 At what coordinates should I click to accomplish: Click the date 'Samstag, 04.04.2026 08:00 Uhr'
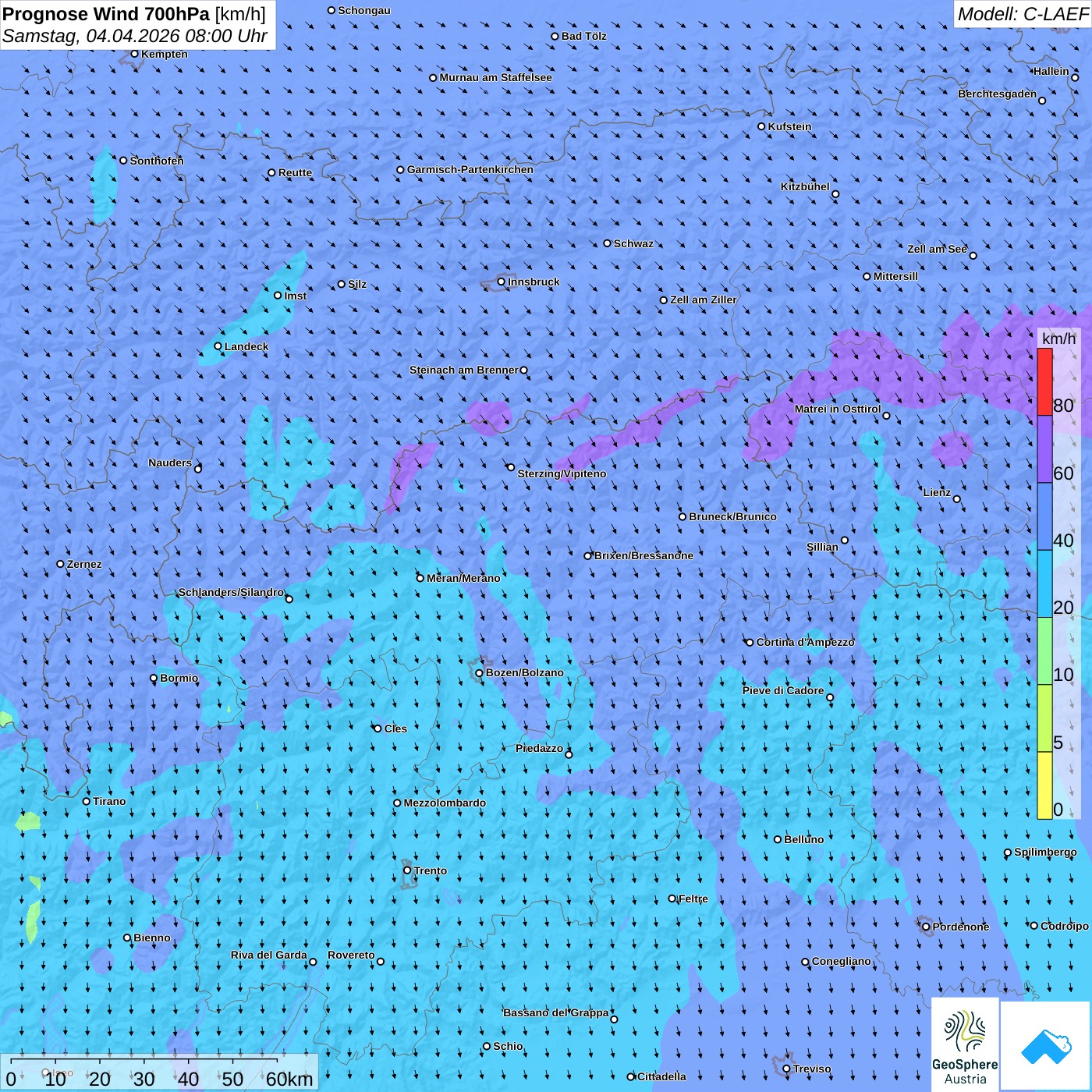(x=135, y=36)
